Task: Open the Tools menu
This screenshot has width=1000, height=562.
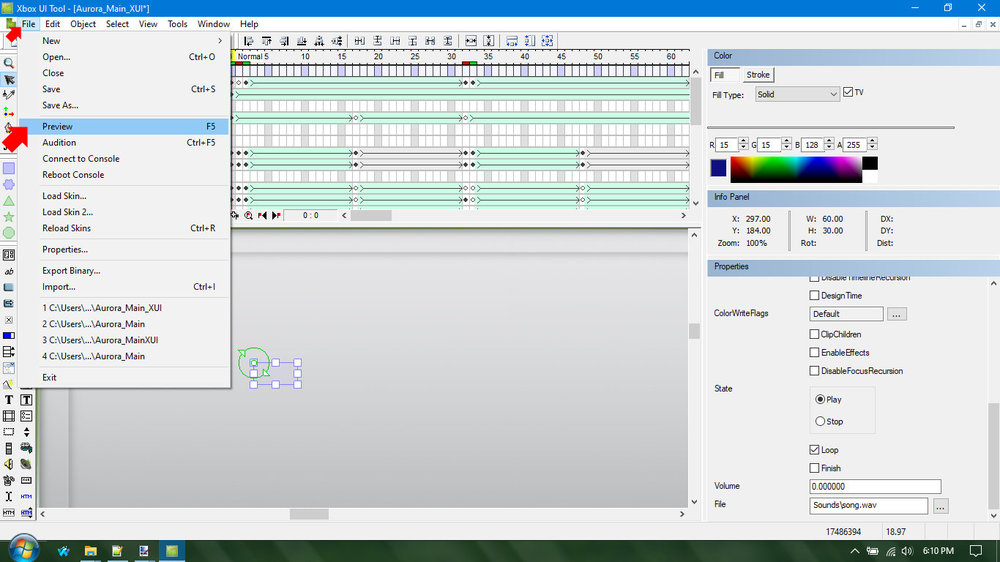Action: click(x=177, y=24)
